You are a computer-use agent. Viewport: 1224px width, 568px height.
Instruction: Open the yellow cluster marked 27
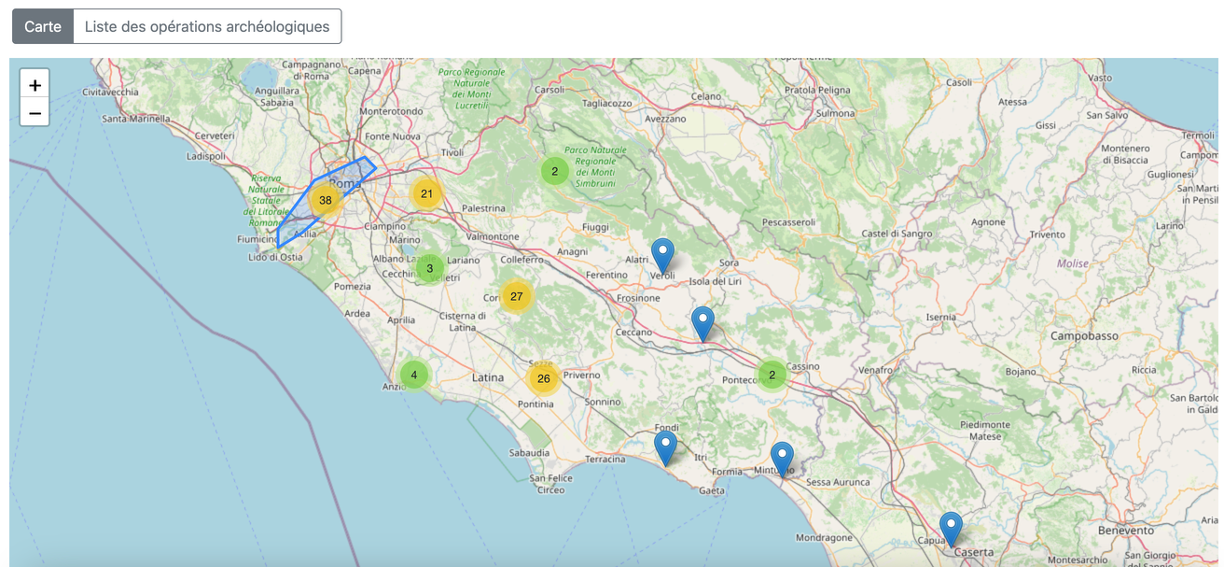coord(516,296)
